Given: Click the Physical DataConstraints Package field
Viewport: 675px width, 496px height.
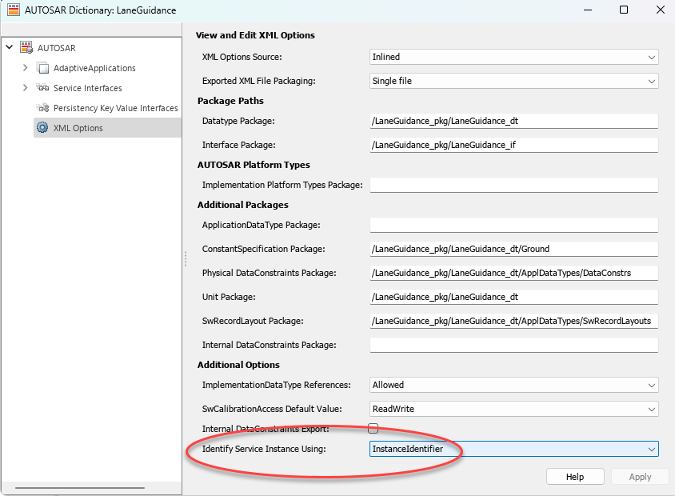Looking at the screenshot, I should (514, 273).
